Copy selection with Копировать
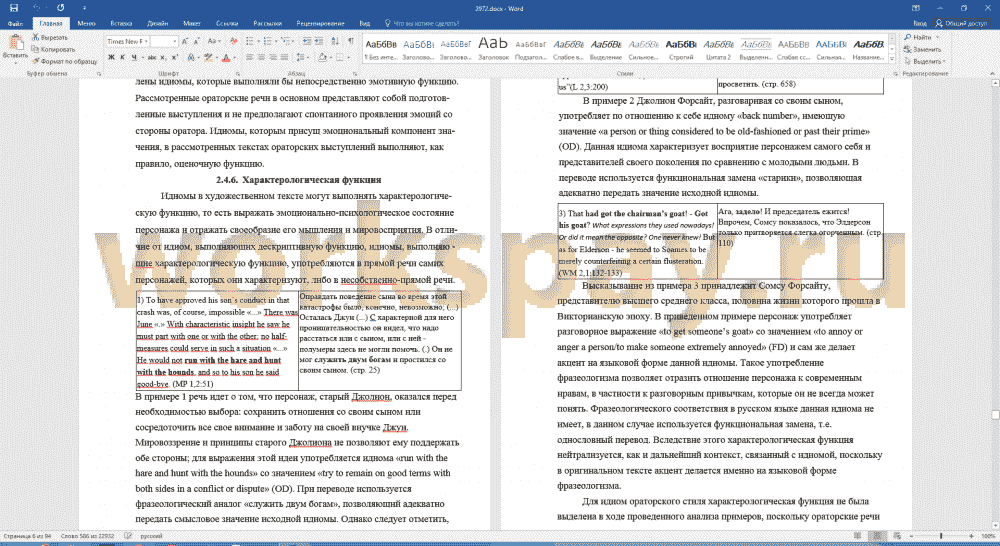Viewport: 1000px width, 546px height. pyautogui.click(x=54, y=49)
